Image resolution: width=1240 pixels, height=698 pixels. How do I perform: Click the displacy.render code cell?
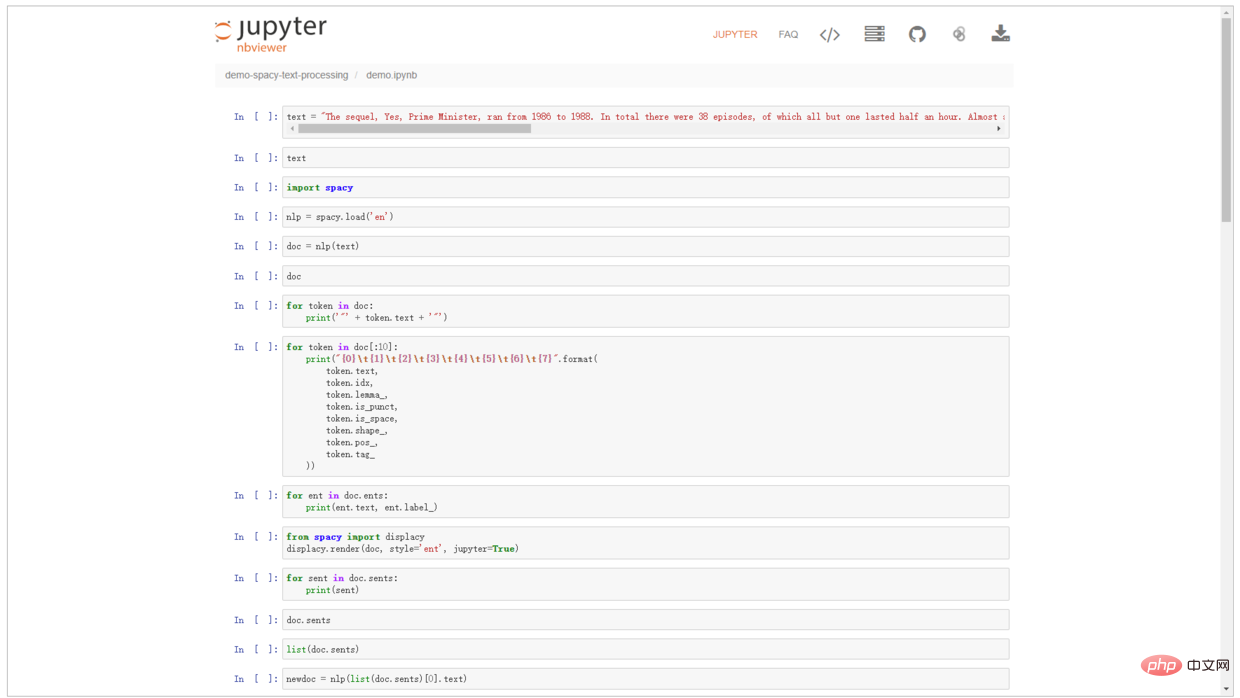click(x=645, y=543)
